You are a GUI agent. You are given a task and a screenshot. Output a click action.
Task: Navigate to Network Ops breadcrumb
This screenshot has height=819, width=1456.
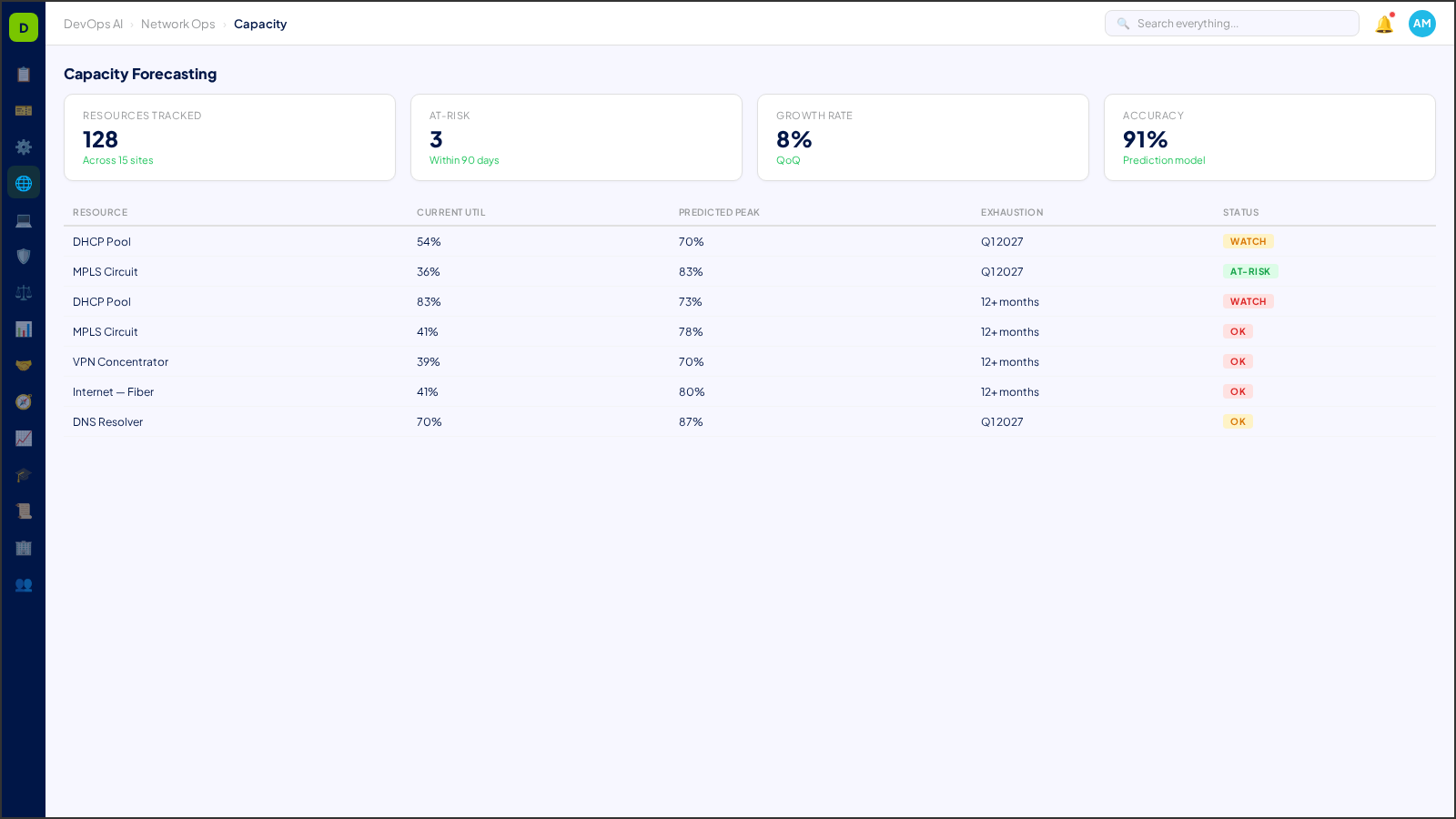(178, 24)
